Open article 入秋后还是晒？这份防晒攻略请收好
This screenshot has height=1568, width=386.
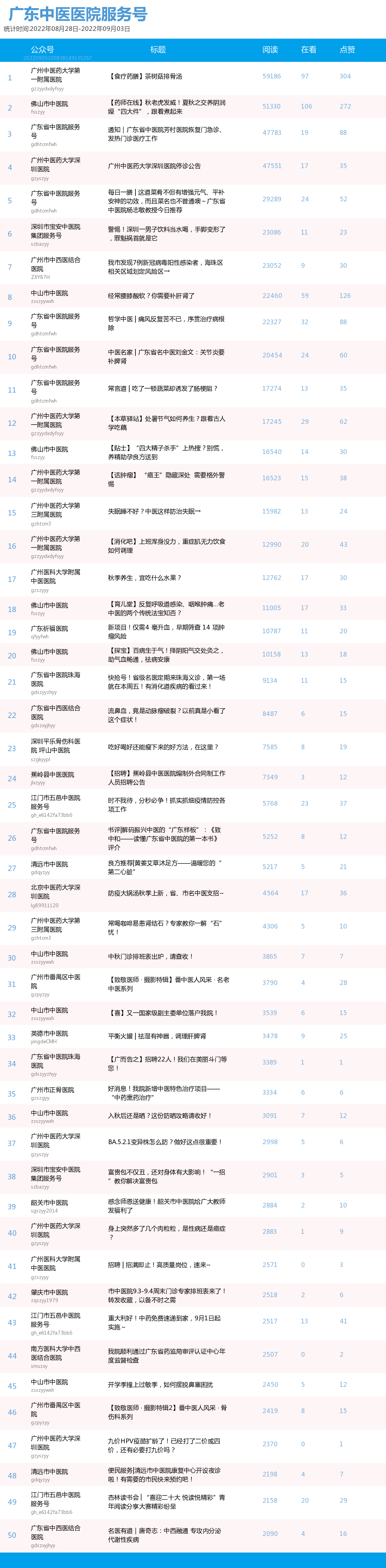coord(160,1116)
